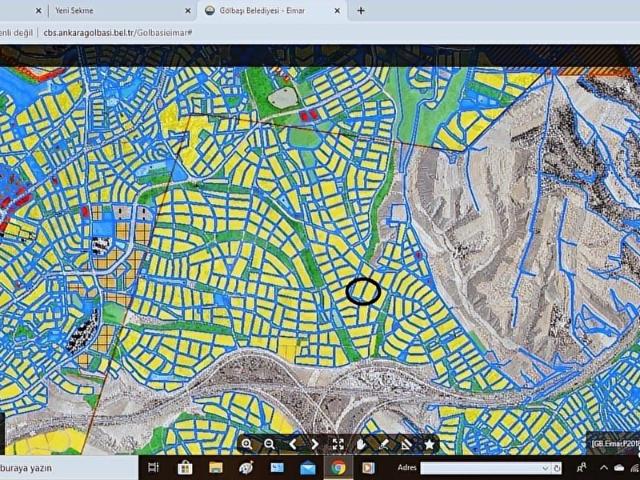
Task: Click the zoom in magnifier on map toolbar
Action: [247, 444]
